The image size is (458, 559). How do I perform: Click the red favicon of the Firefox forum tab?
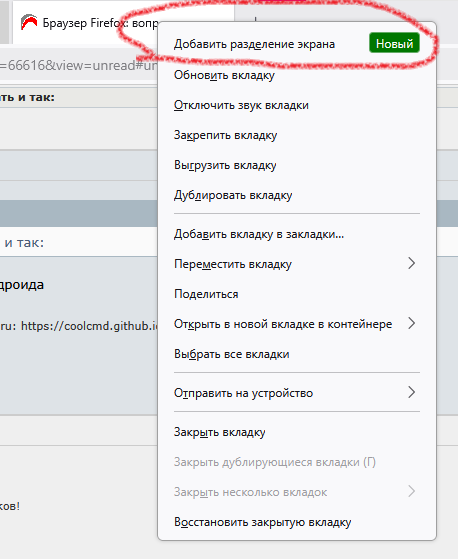pyautogui.click(x=29, y=22)
